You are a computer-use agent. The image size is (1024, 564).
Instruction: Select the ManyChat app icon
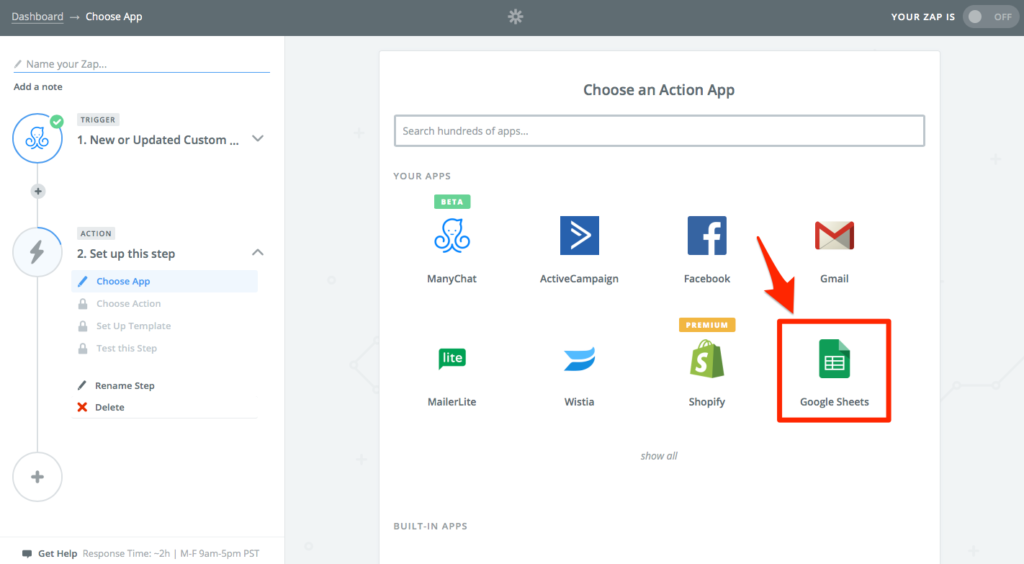[452, 236]
